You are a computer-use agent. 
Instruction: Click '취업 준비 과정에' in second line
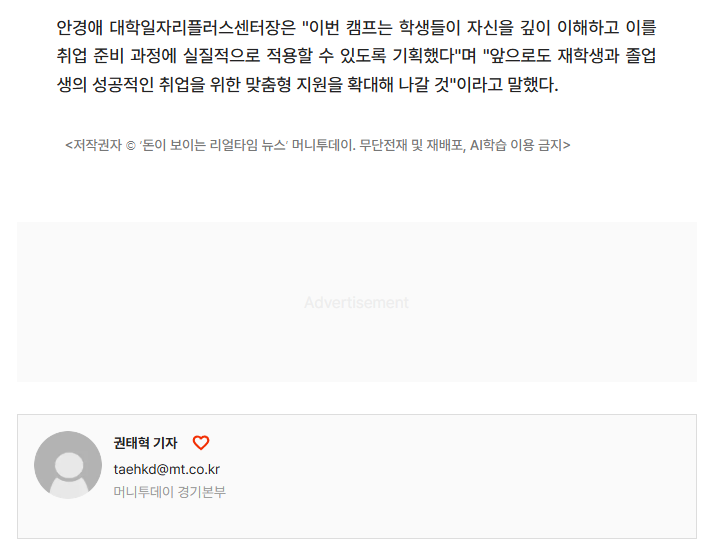(x=117, y=56)
